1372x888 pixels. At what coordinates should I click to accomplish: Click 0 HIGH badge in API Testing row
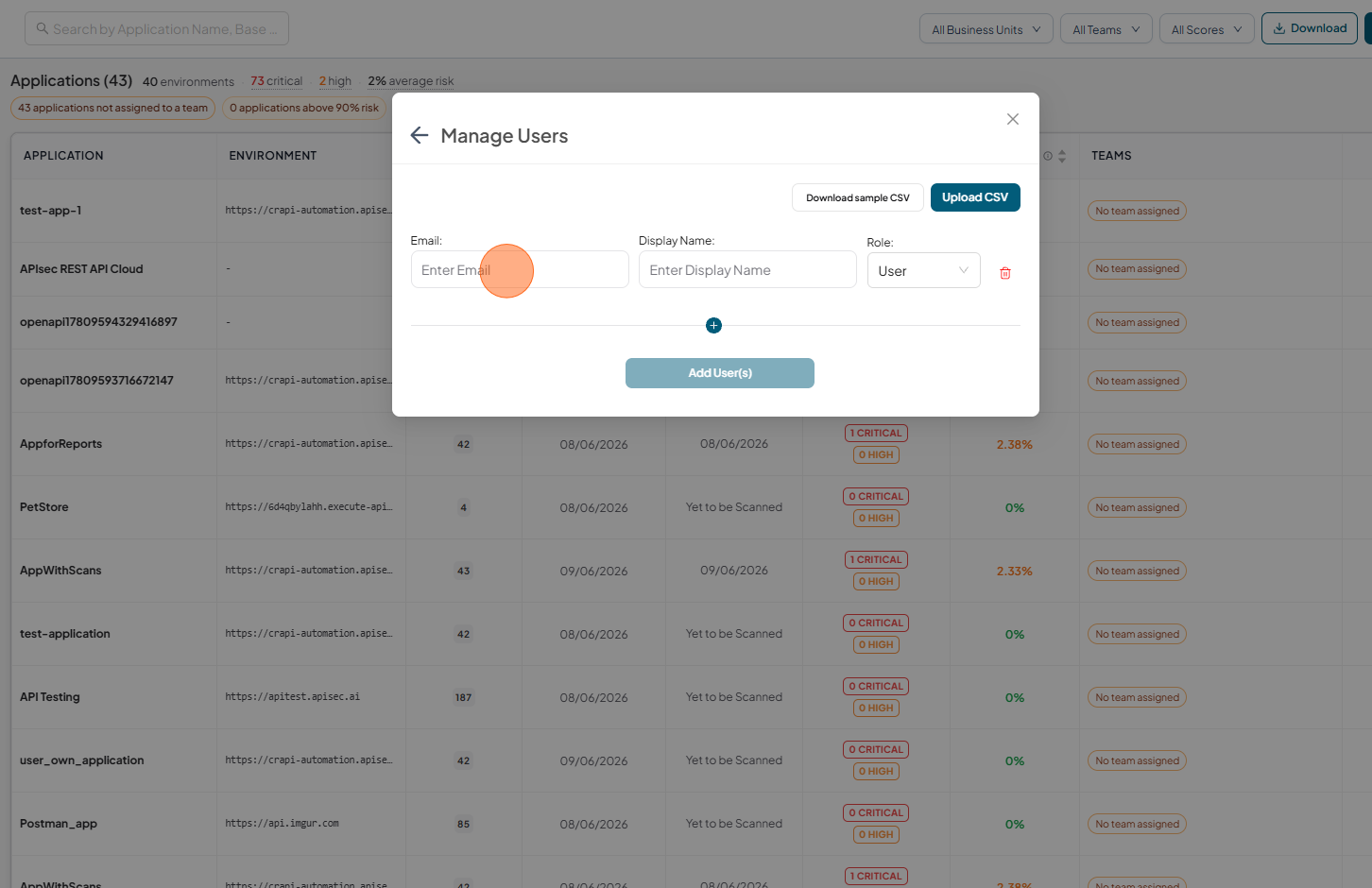[x=876, y=709]
